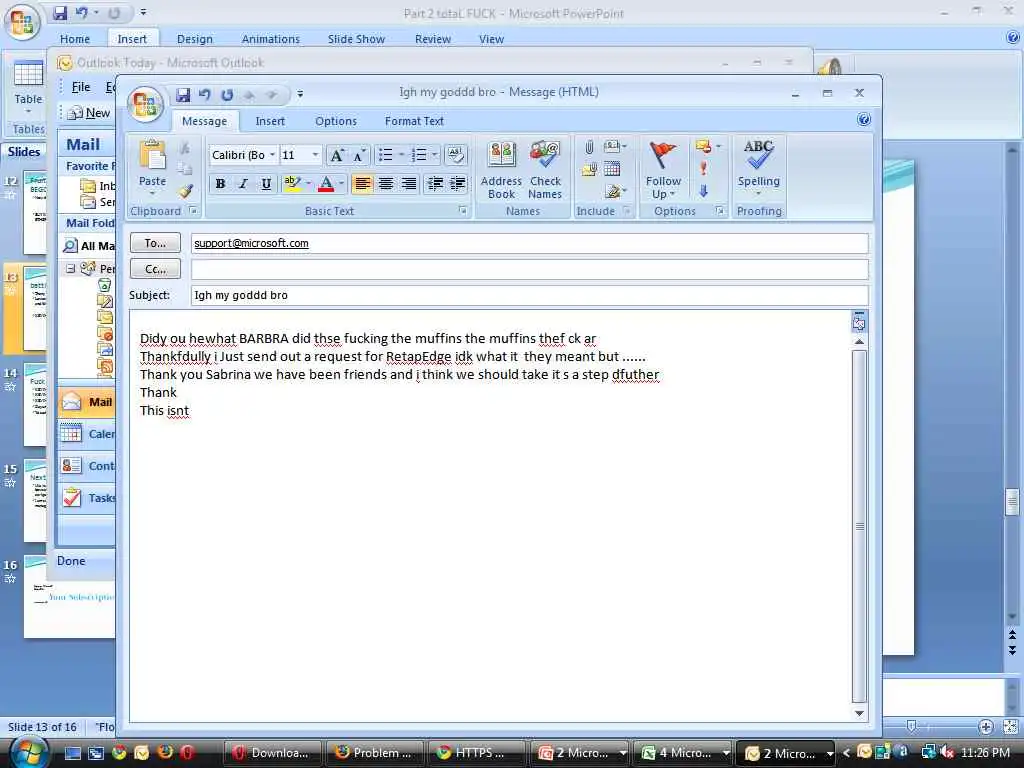
Task: Open the message window Office button
Action: coord(145,104)
